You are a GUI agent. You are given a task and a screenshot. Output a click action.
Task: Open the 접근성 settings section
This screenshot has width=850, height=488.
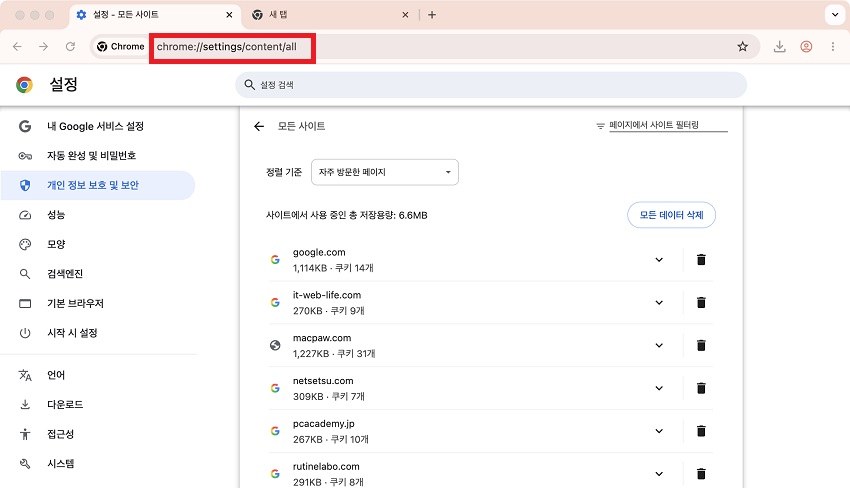point(98,434)
